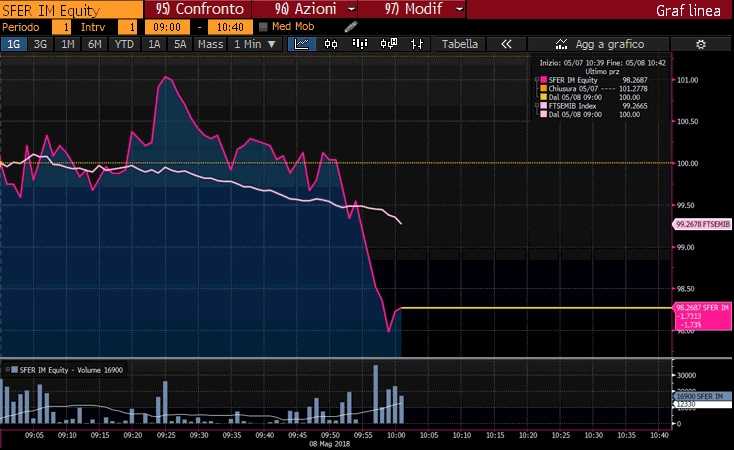Open the 96) Azioni dropdown menu
The height and width of the screenshot is (450, 734).
(305, 9)
